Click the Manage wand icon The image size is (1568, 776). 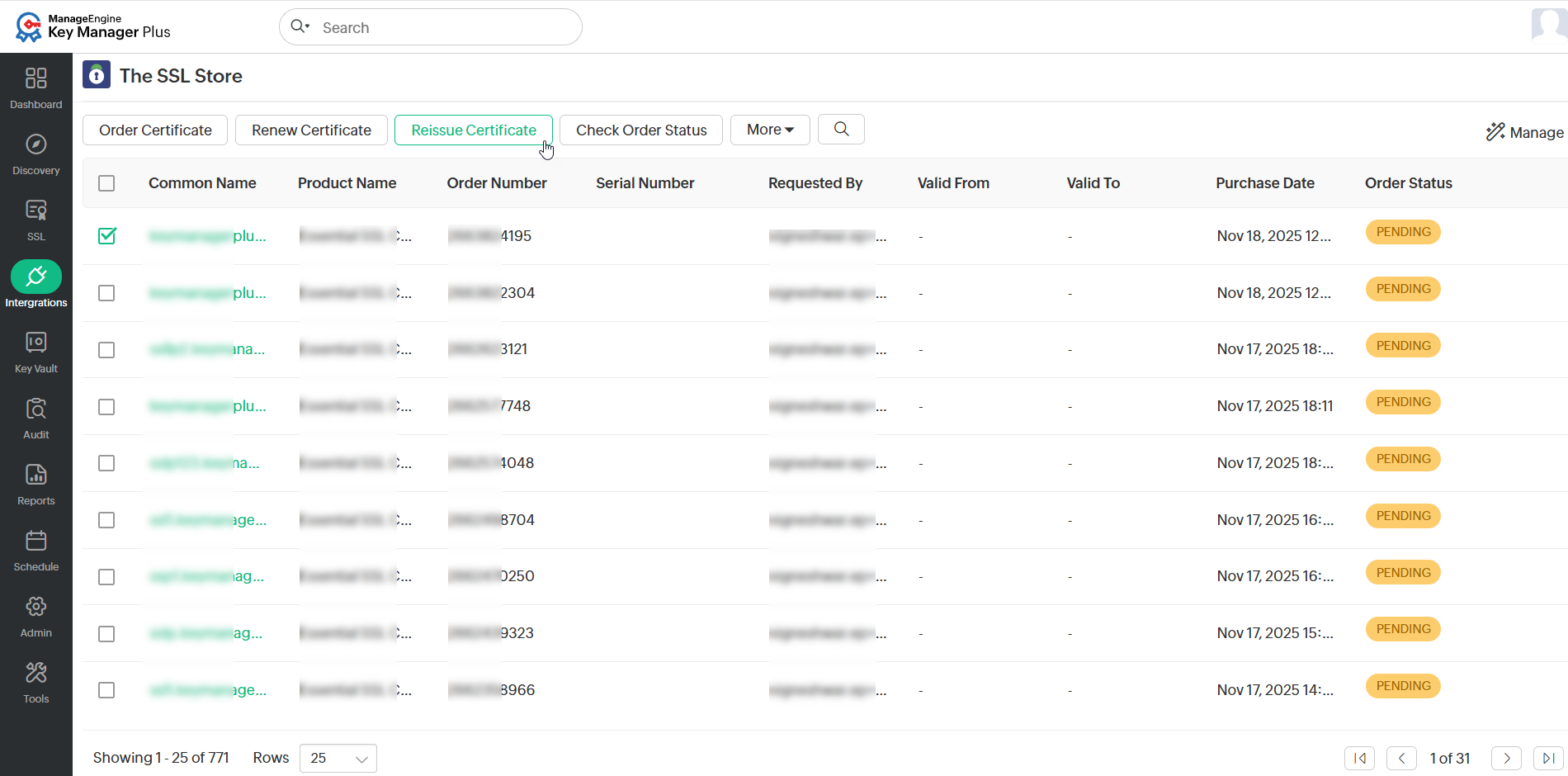1495,132
